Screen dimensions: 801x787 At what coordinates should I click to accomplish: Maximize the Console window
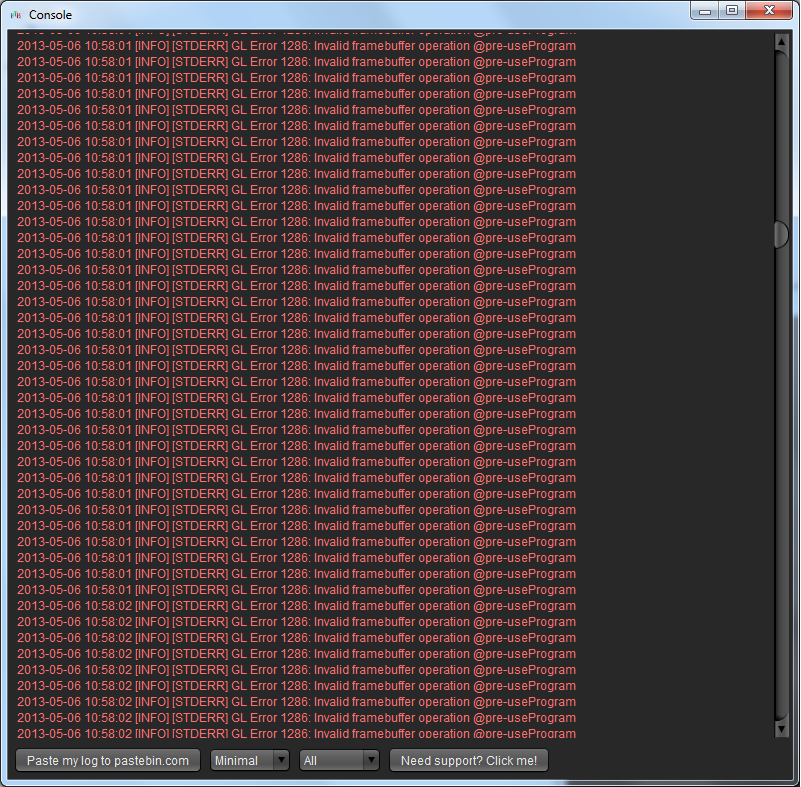click(732, 11)
